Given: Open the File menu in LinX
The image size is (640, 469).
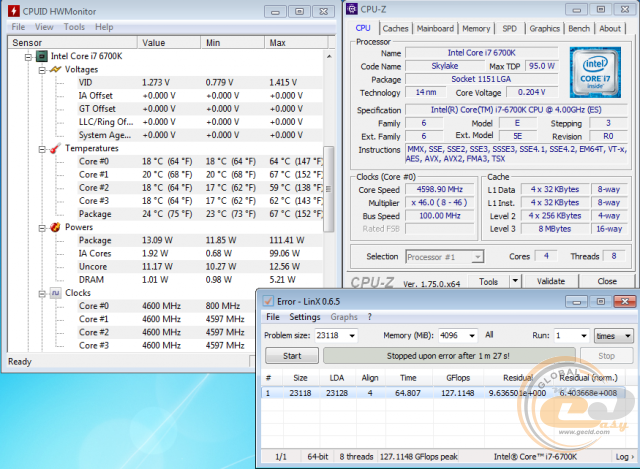Looking at the screenshot, I should (x=273, y=317).
